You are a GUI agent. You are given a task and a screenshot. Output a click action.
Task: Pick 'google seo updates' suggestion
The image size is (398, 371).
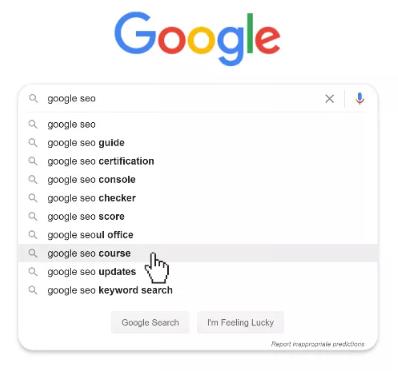[x=198, y=272]
